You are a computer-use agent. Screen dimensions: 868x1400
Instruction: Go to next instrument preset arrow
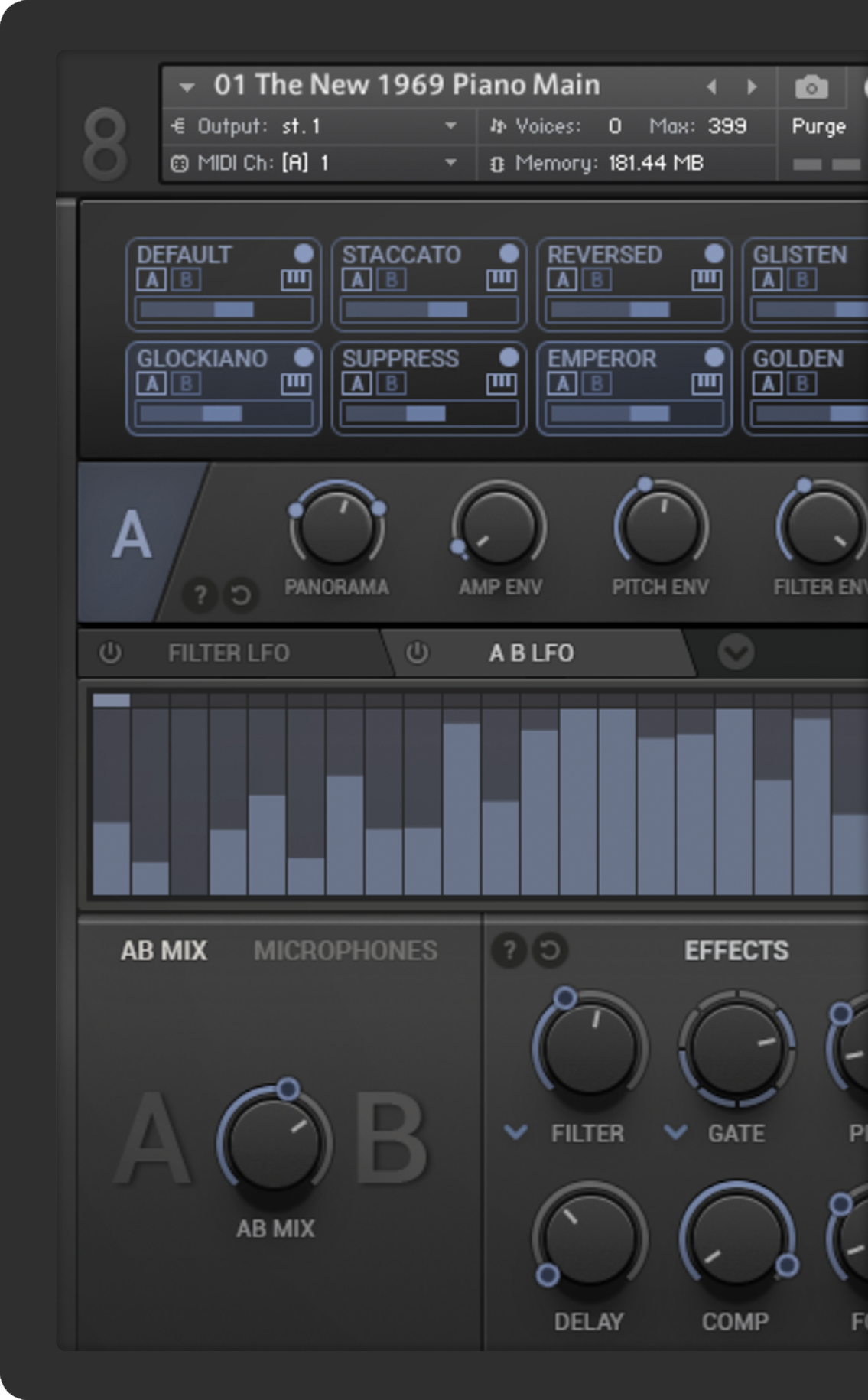752,87
